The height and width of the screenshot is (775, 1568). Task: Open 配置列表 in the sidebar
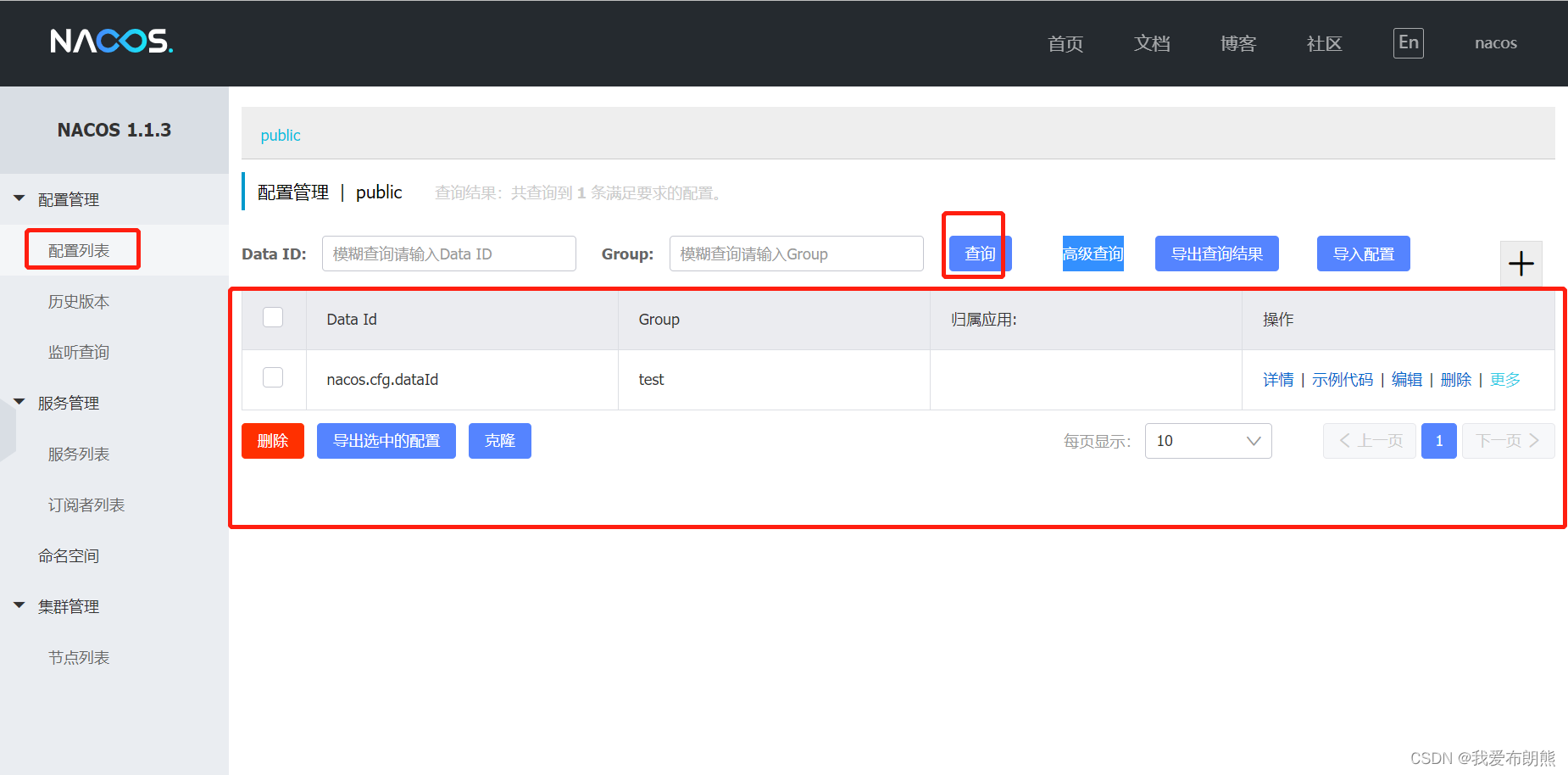[79, 251]
